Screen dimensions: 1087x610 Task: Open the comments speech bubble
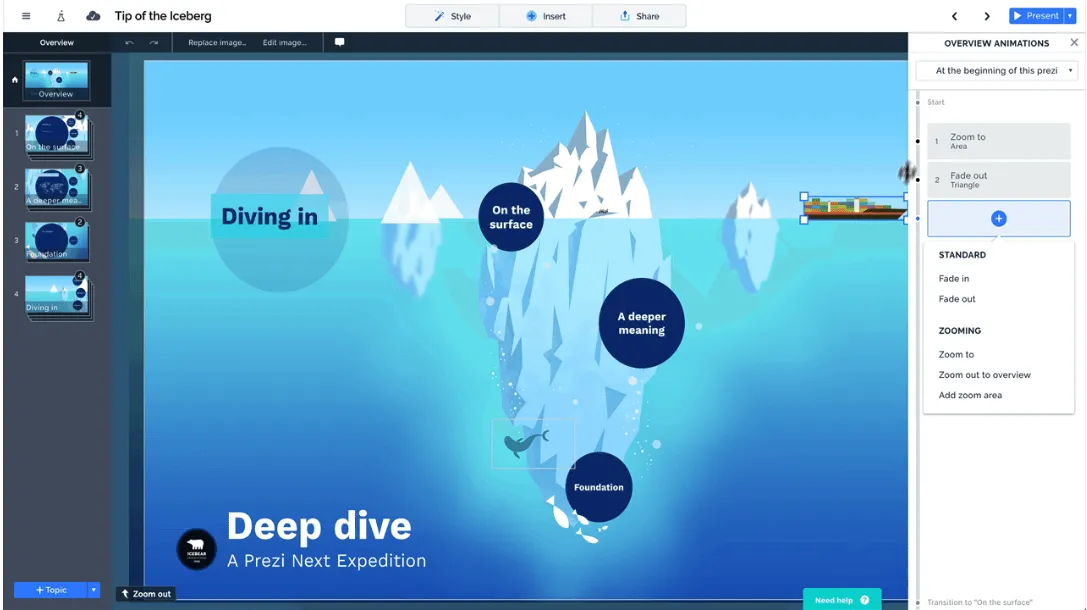[340, 43]
